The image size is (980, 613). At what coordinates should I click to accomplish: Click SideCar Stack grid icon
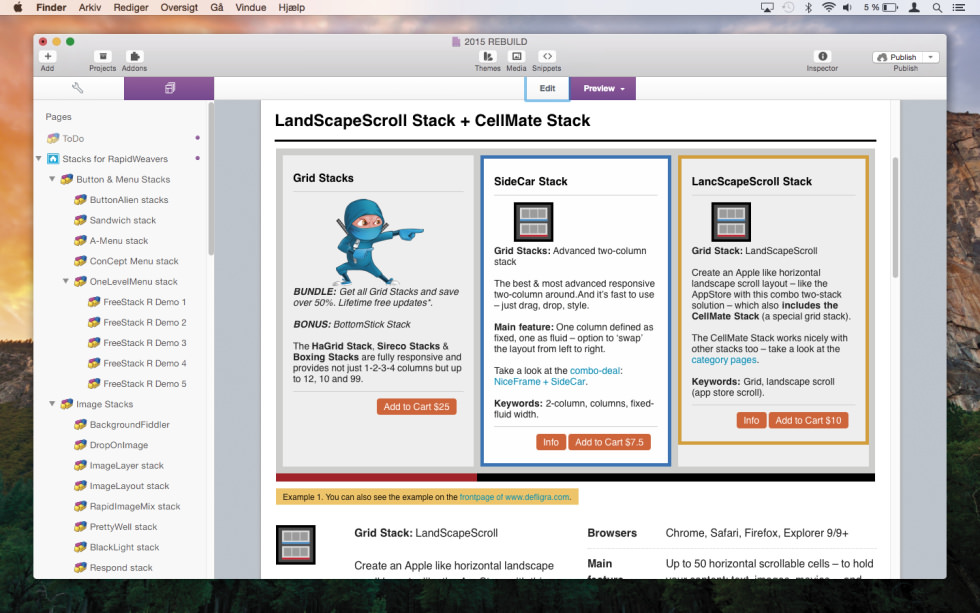point(533,222)
